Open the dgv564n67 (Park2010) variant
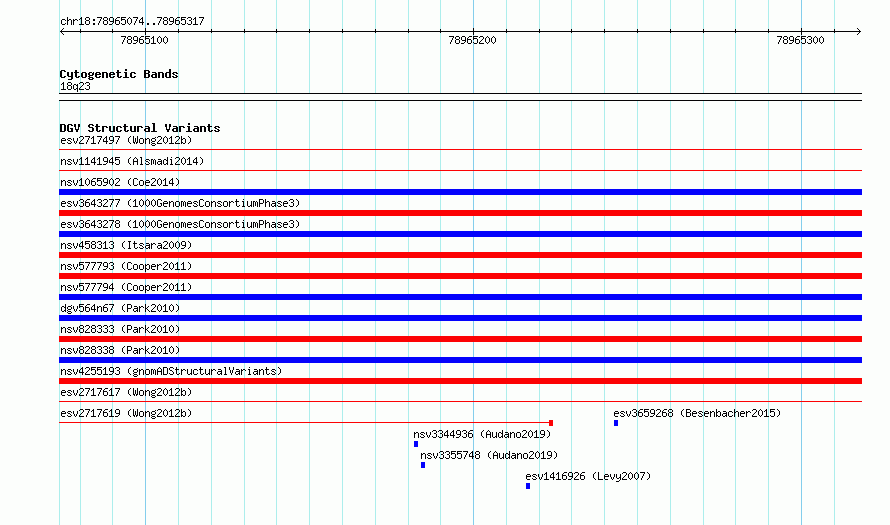The image size is (890, 525). tap(120, 308)
